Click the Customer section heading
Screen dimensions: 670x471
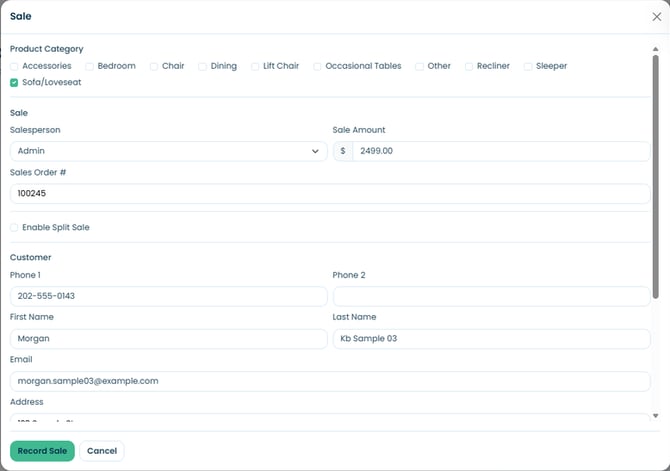tap(31, 257)
